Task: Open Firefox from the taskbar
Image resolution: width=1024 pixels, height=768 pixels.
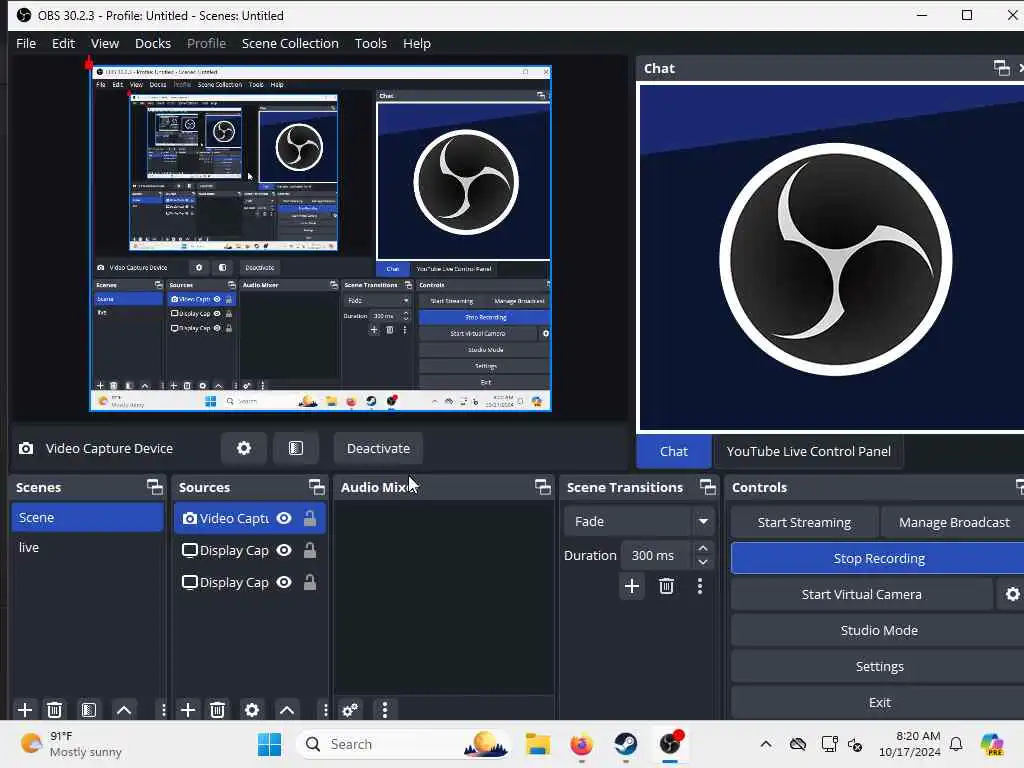Action: 581,744
